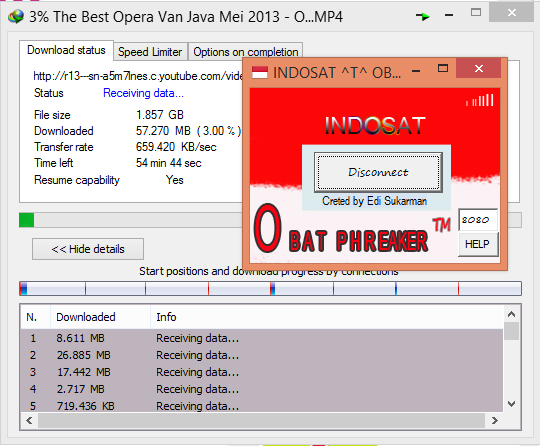Click the Disconnect button
Screen dimensions: 540x446
(x=378, y=172)
